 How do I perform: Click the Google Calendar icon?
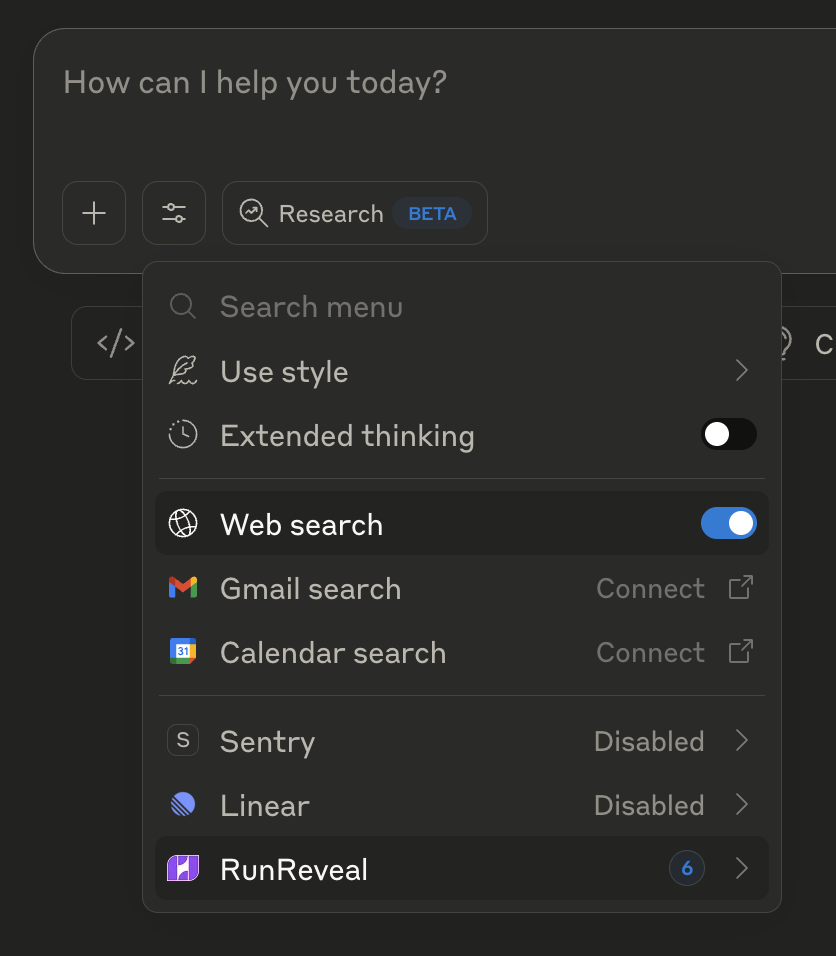click(x=183, y=652)
